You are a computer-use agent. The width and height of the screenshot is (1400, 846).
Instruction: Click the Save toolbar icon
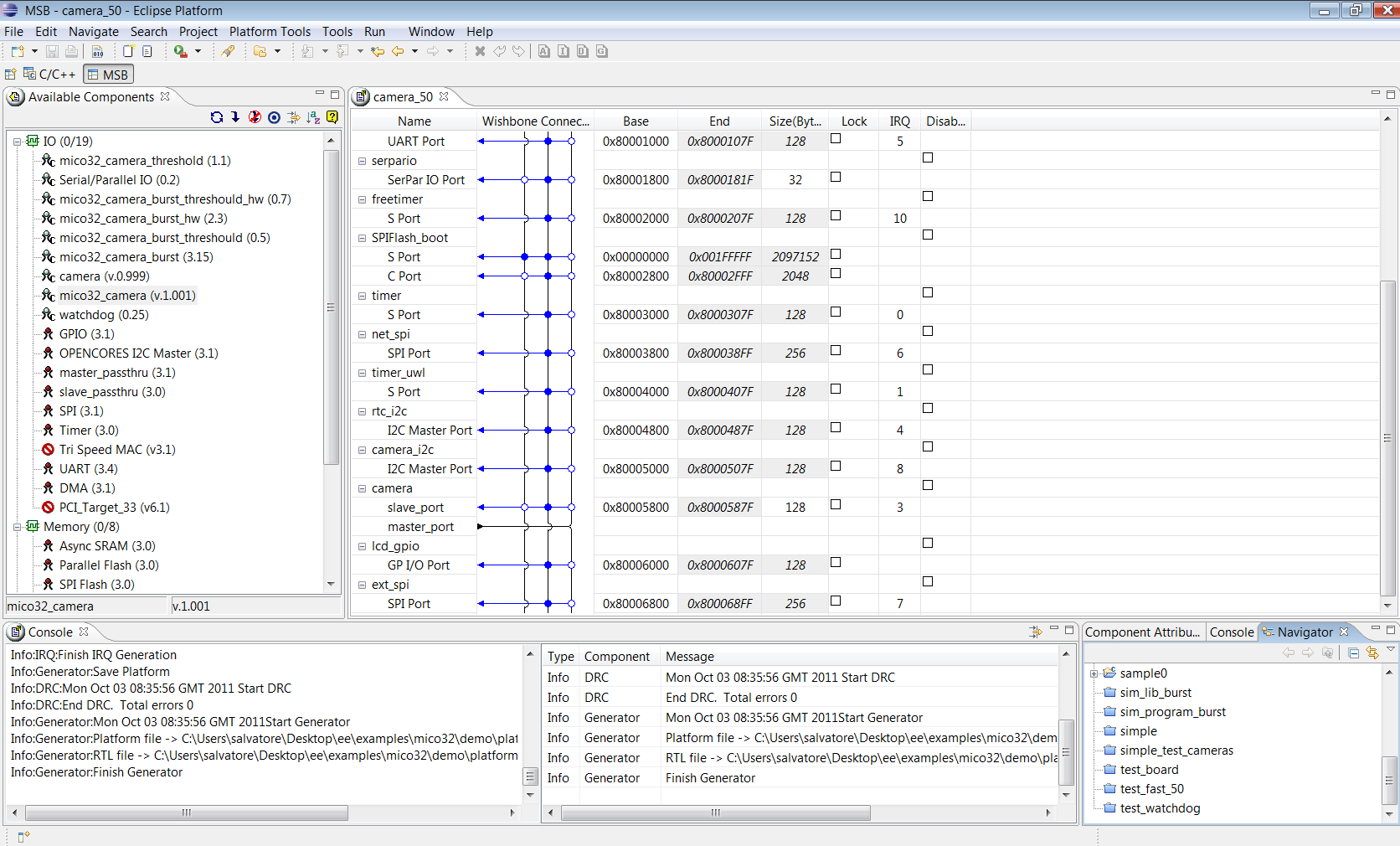(52, 51)
